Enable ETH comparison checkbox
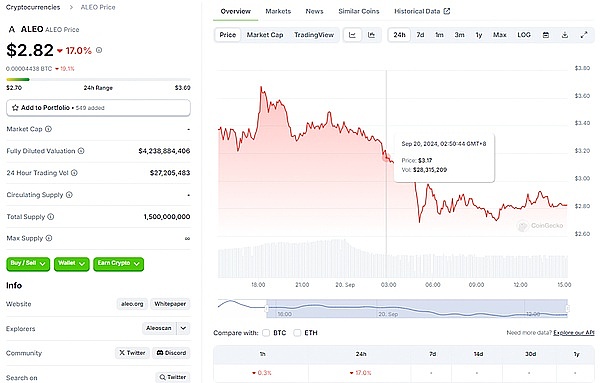The height and width of the screenshot is (383, 600). [x=297, y=333]
